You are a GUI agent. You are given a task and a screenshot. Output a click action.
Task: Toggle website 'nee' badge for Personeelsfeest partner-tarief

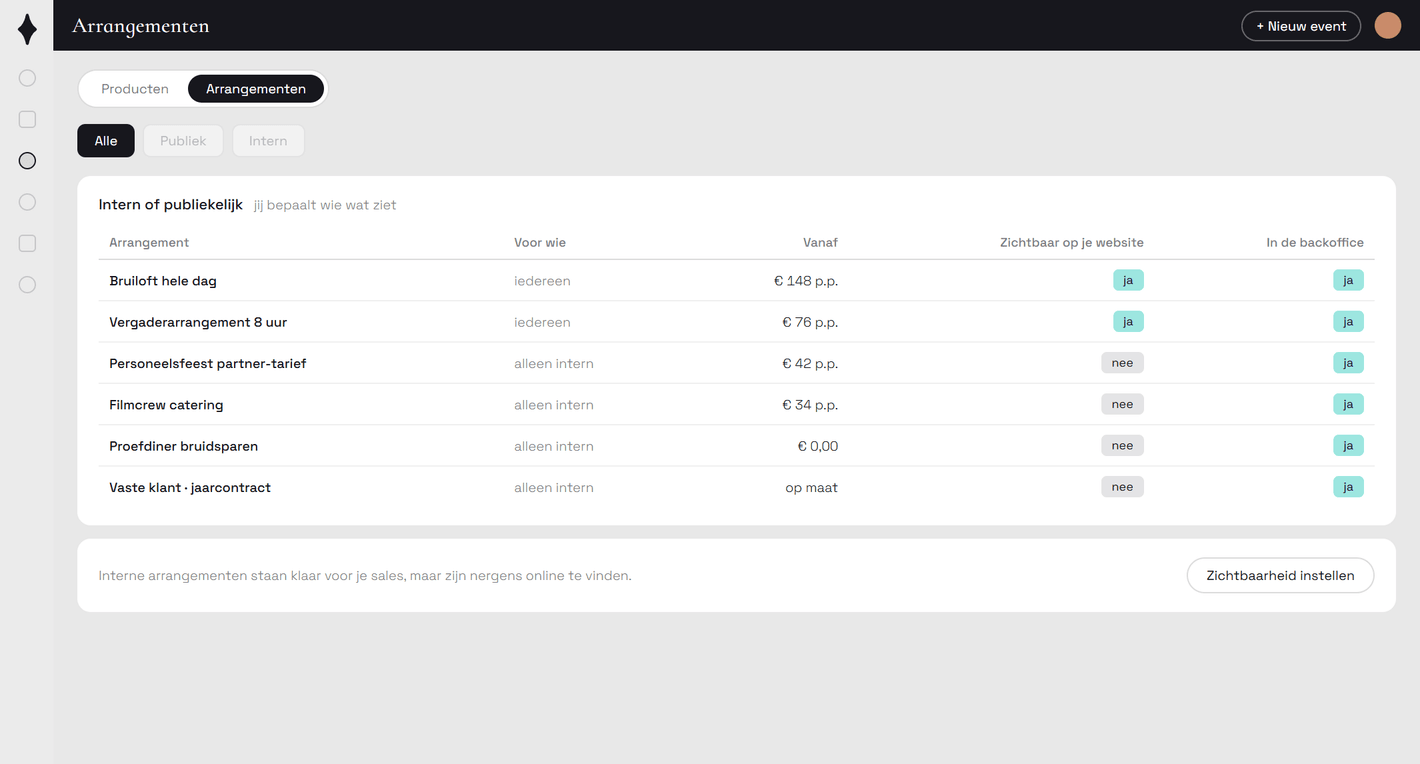click(1122, 363)
